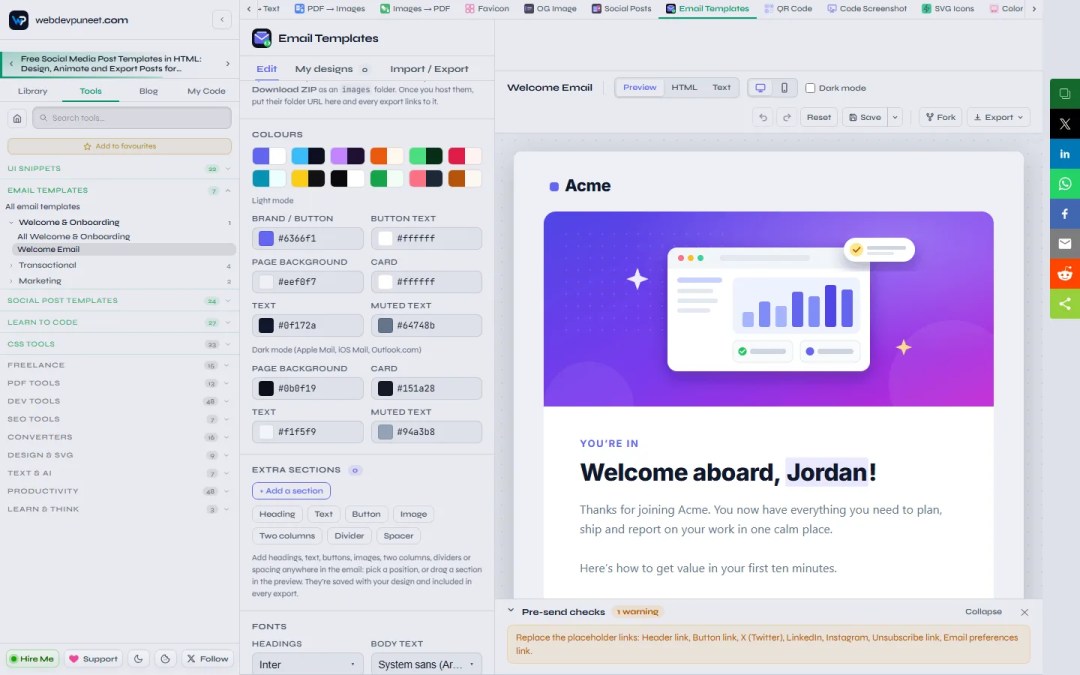
Task: Click the redo arrow icon
Action: click(787, 117)
